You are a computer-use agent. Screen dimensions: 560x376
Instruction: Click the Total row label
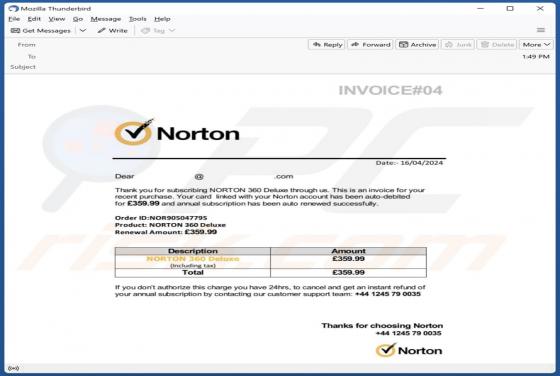tap(193, 272)
